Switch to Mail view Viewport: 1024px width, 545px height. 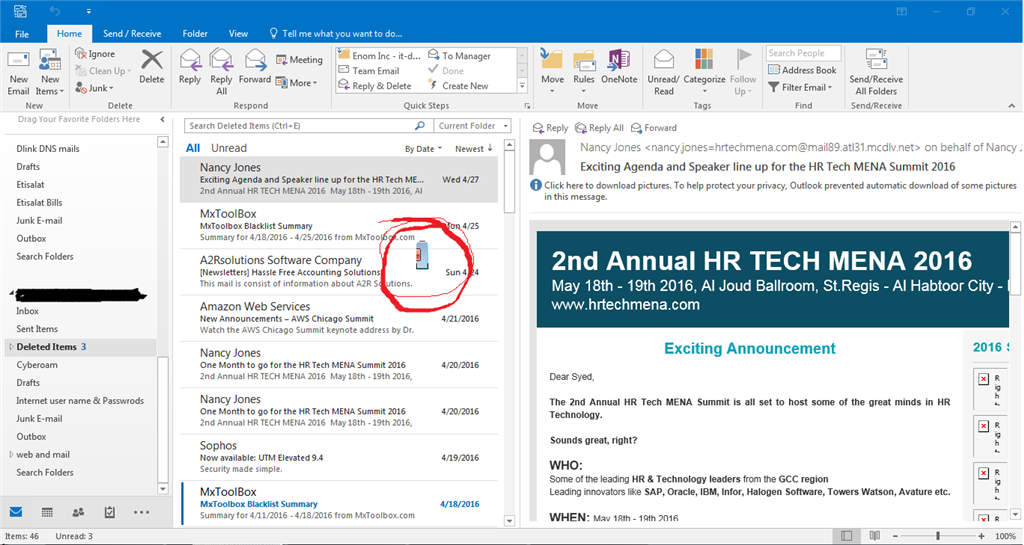[16, 512]
